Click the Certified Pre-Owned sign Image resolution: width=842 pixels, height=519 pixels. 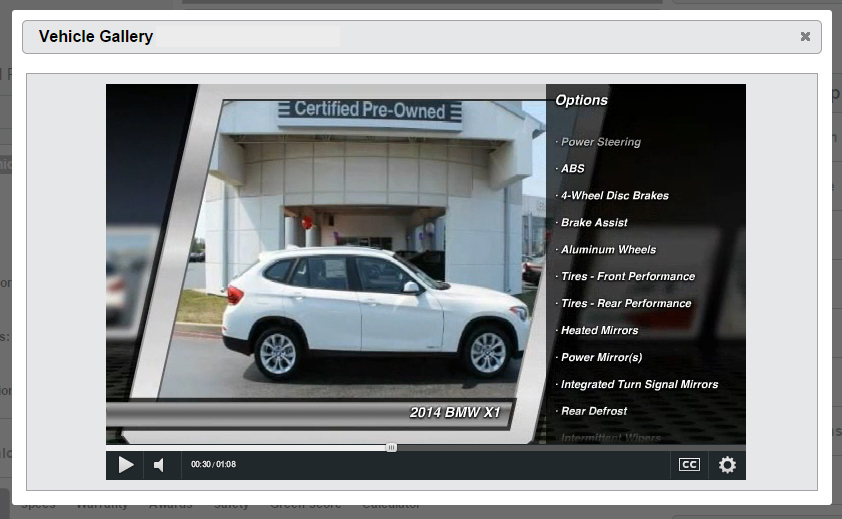pyautogui.click(x=369, y=110)
